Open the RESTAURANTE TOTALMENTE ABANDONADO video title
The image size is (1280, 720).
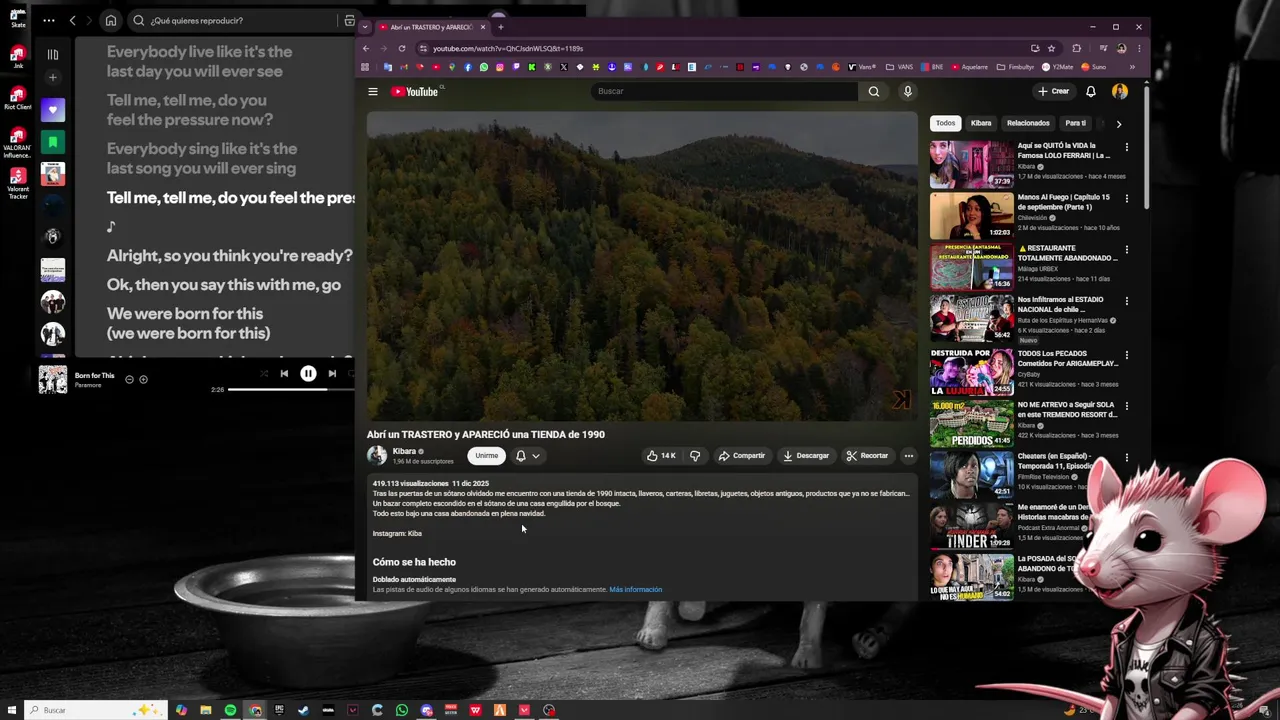[x=1067, y=253]
